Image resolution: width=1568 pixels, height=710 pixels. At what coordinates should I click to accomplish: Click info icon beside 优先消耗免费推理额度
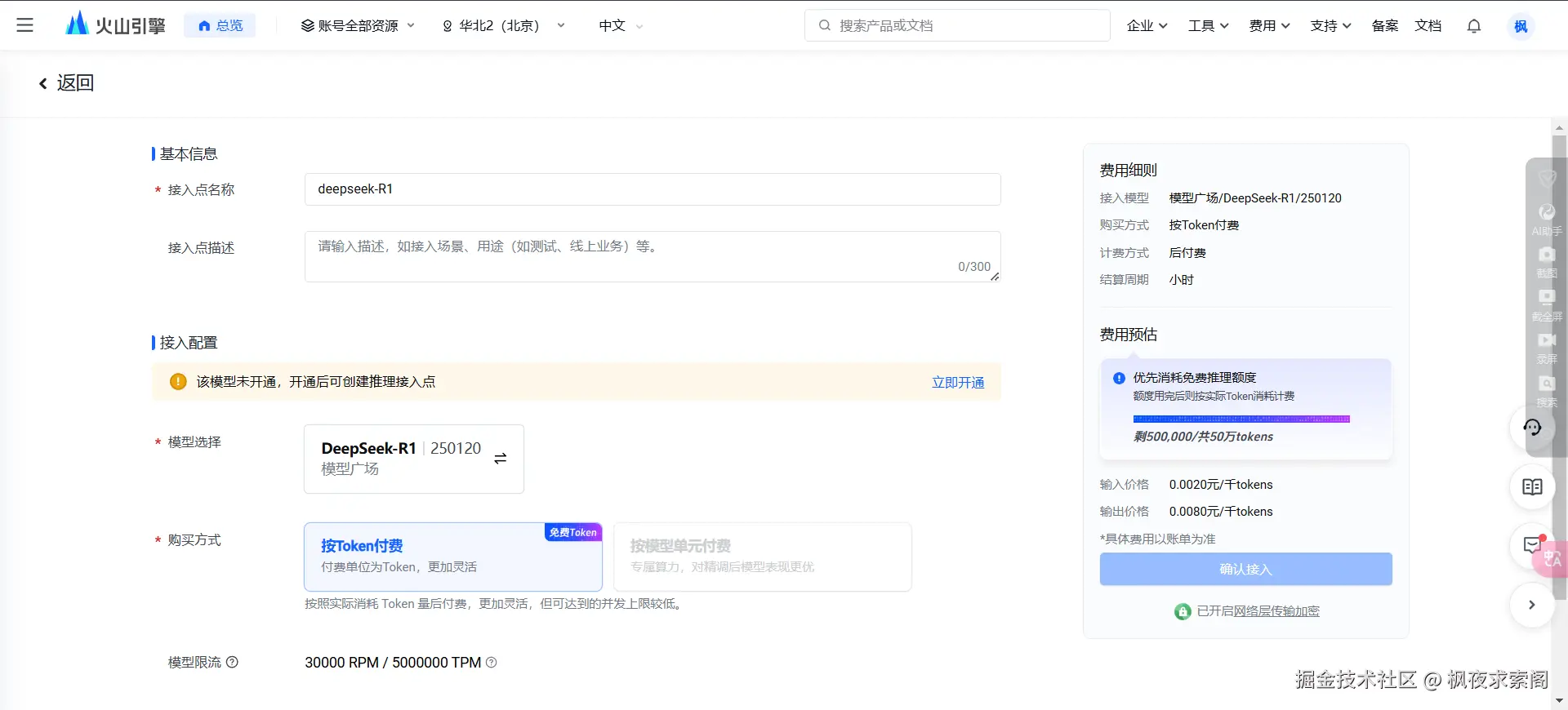click(1119, 378)
